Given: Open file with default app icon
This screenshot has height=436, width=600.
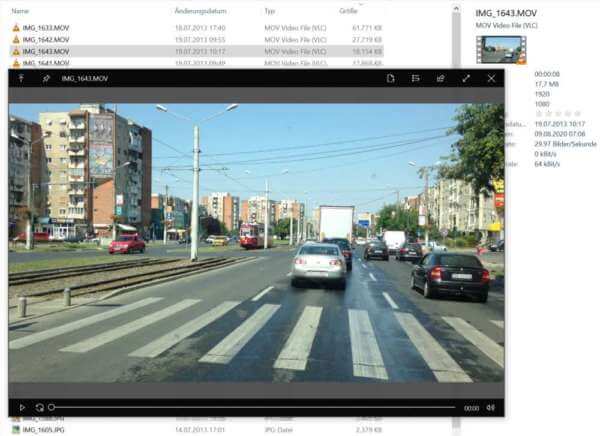Looking at the screenshot, I should [391, 78].
